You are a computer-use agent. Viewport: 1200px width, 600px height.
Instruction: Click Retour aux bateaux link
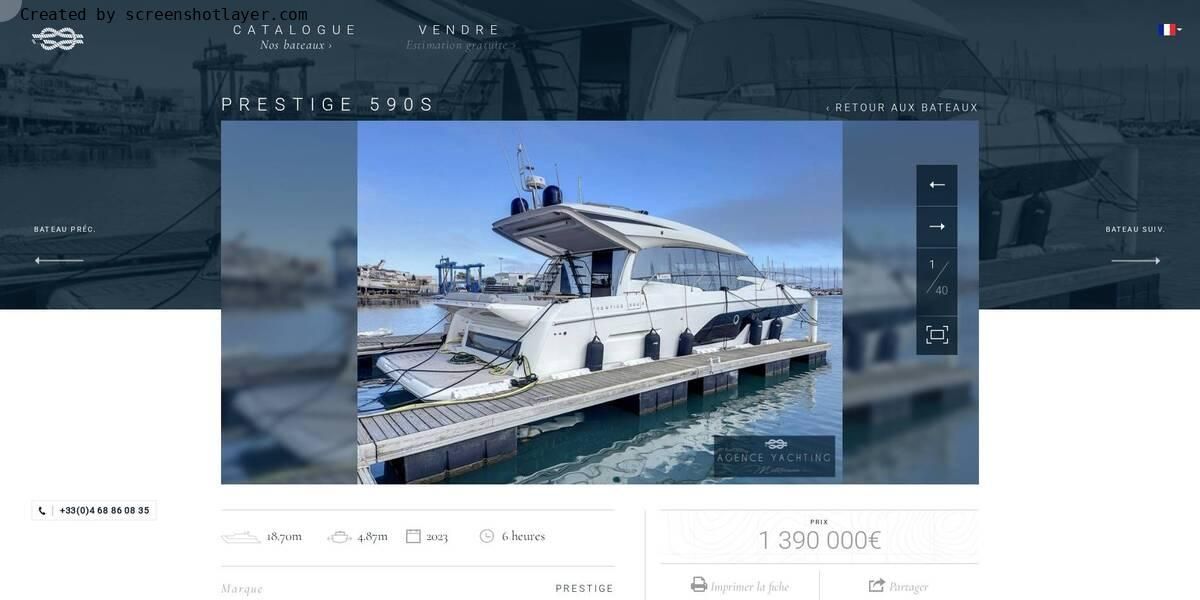tap(902, 108)
